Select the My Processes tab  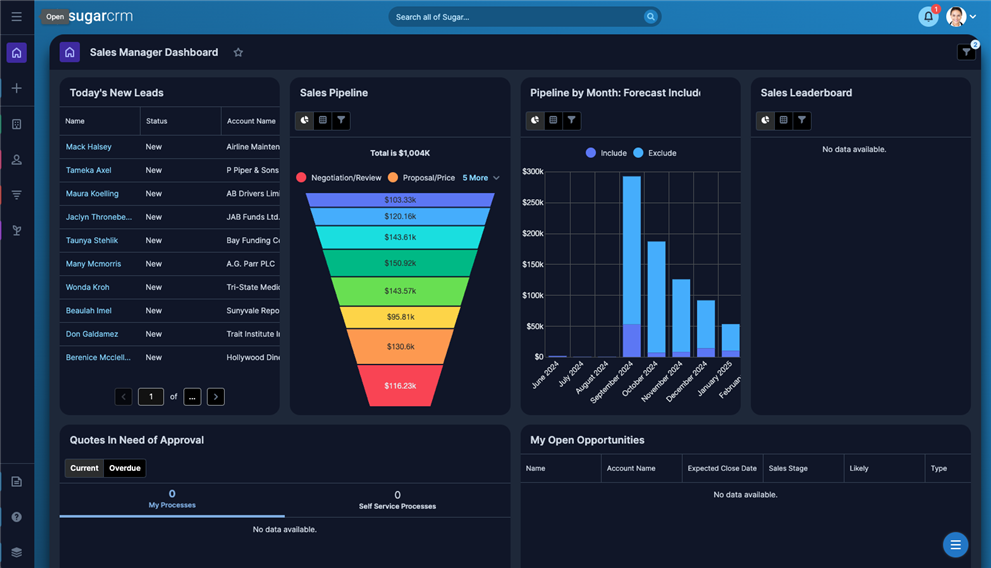[x=172, y=499]
